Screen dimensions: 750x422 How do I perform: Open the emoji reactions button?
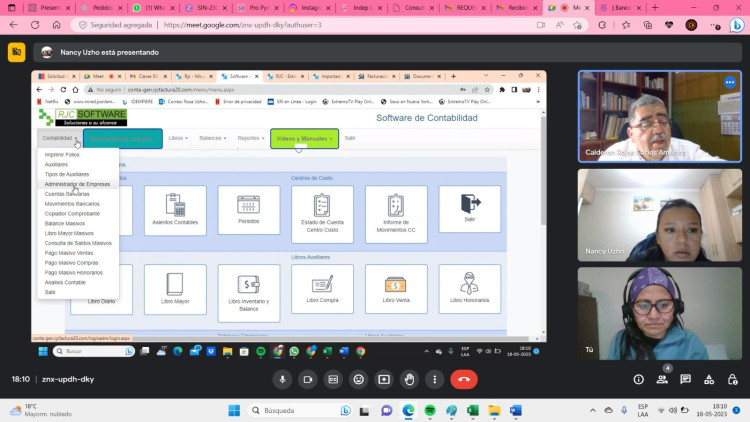click(358, 379)
